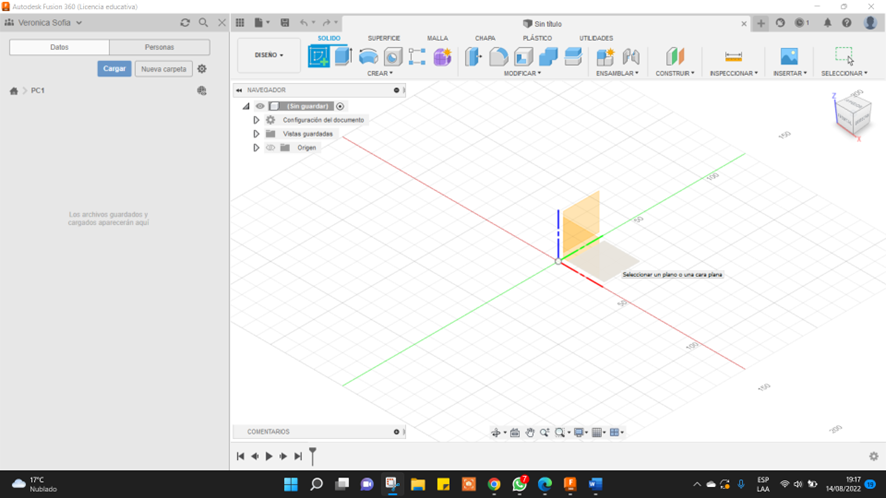Select the Shell tool
This screenshot has width=886, height=498.
pos(523,57)
